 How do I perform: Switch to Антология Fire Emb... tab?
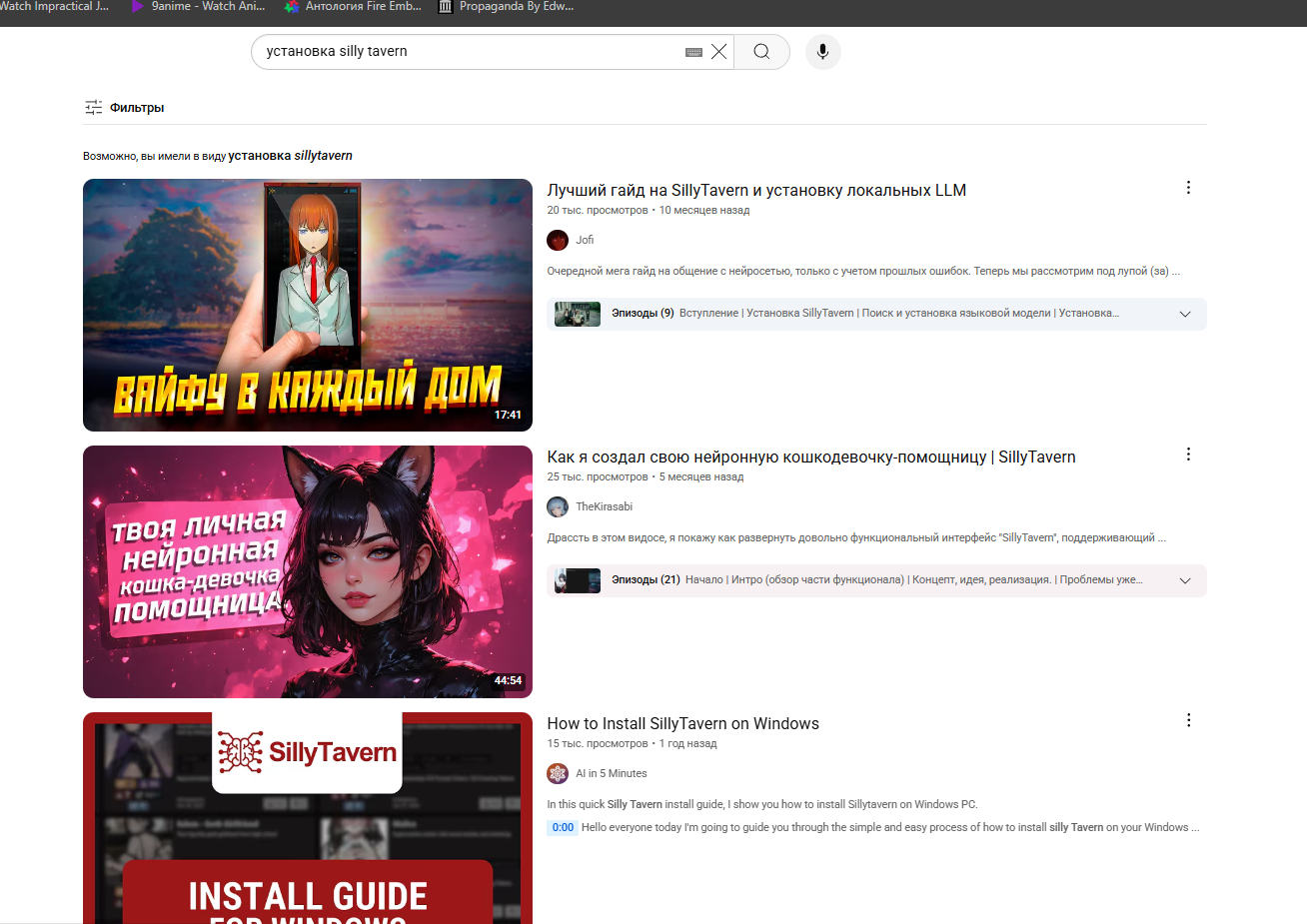tap(353, 6)
